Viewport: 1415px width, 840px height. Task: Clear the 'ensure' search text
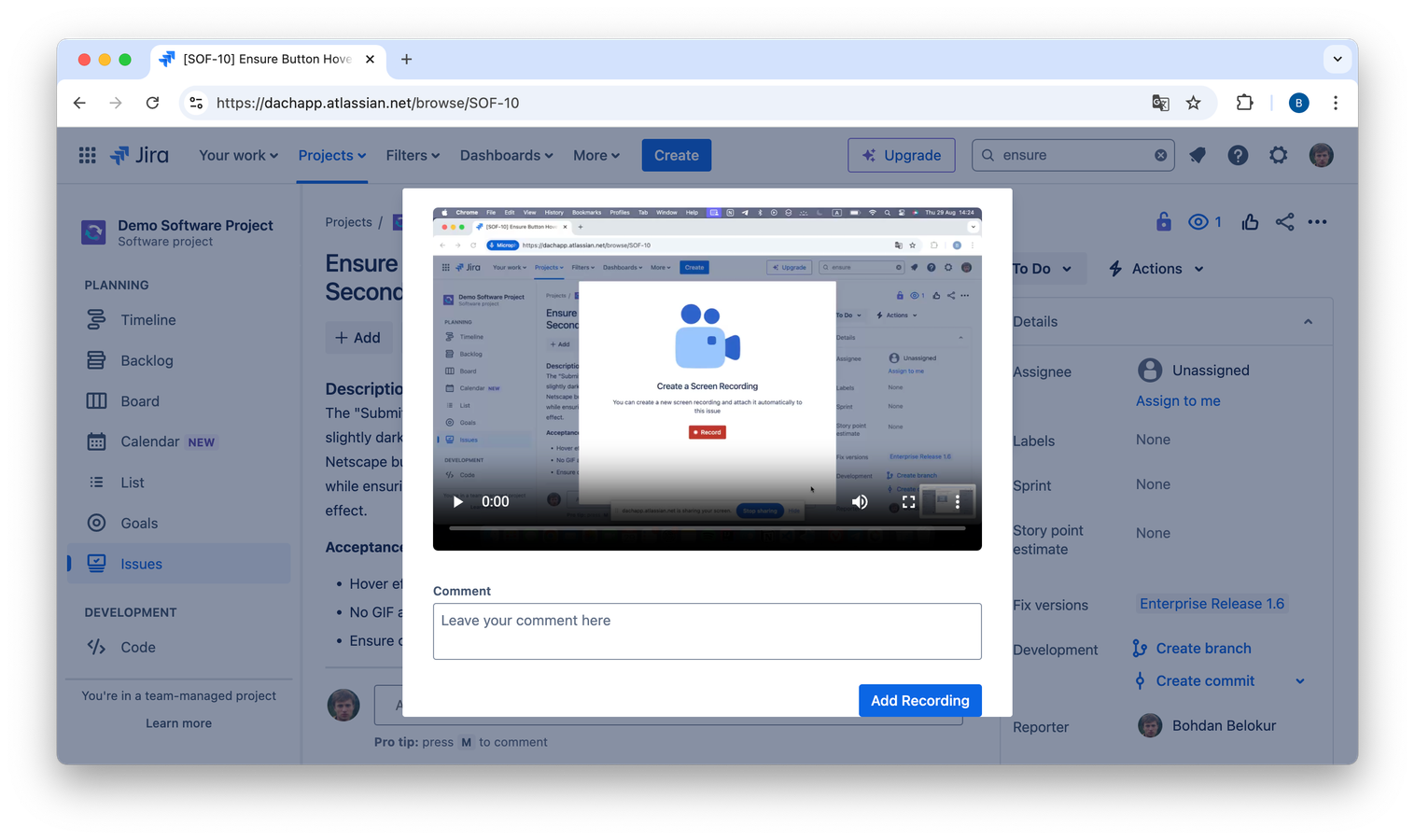1160,155
